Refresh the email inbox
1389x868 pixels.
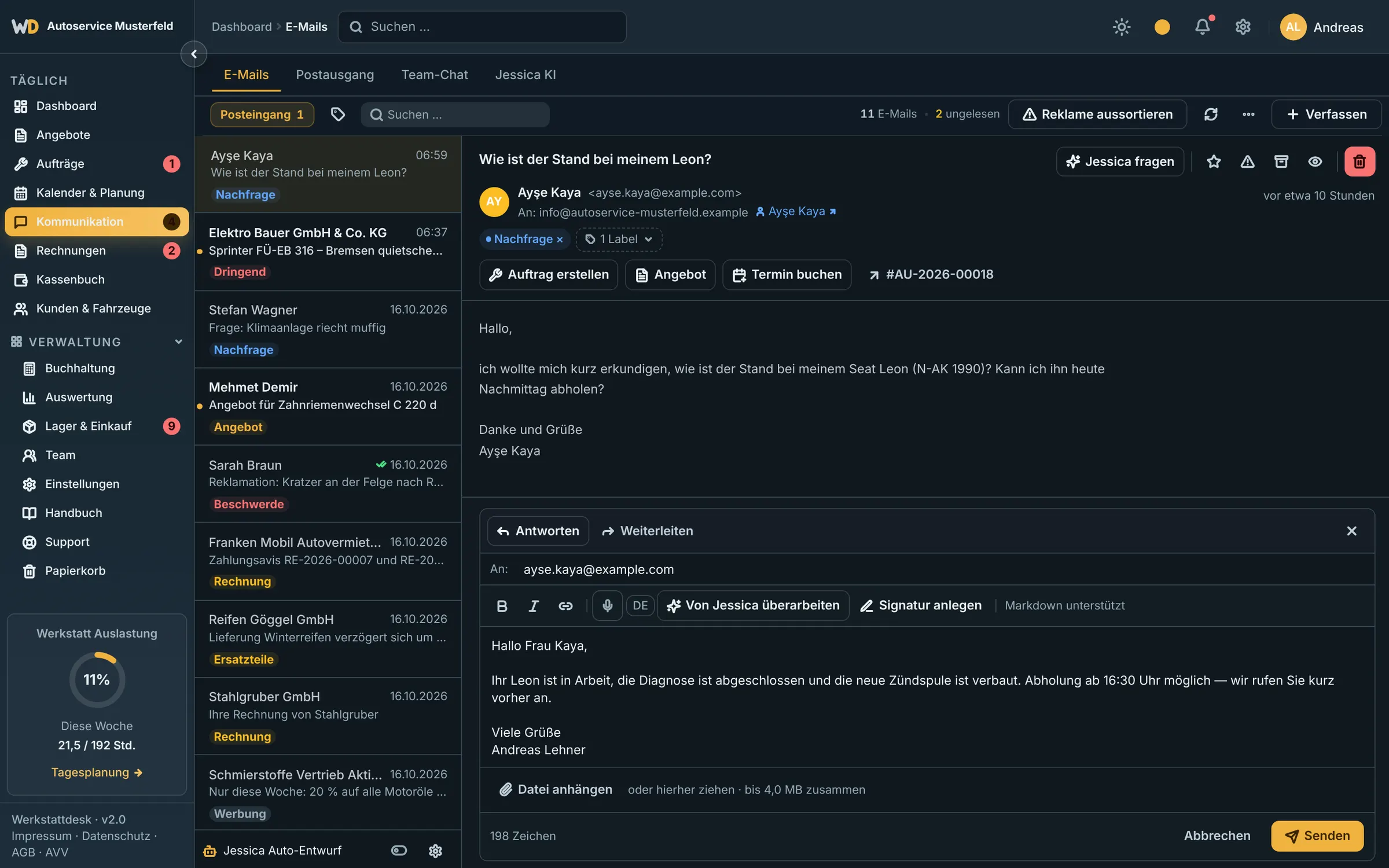click(1211, 114)
